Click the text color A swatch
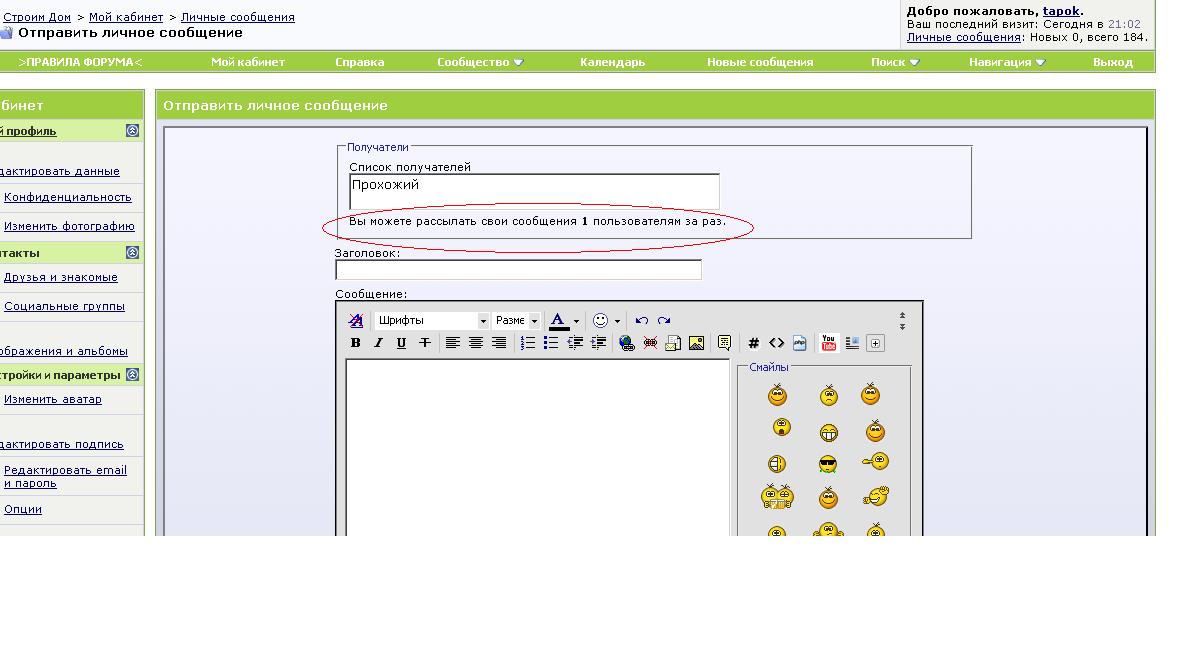Image resolution: width=1198 pixels, height=671 pixels. [x=559, y=321]
